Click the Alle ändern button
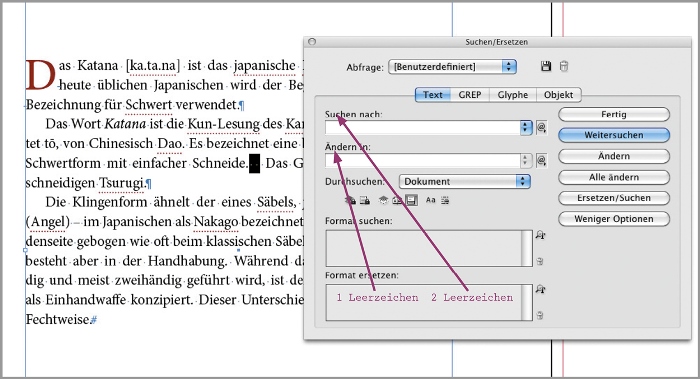The height and width of the screenshot is (379, 700). pyautogui.click(x=614, y=177)
